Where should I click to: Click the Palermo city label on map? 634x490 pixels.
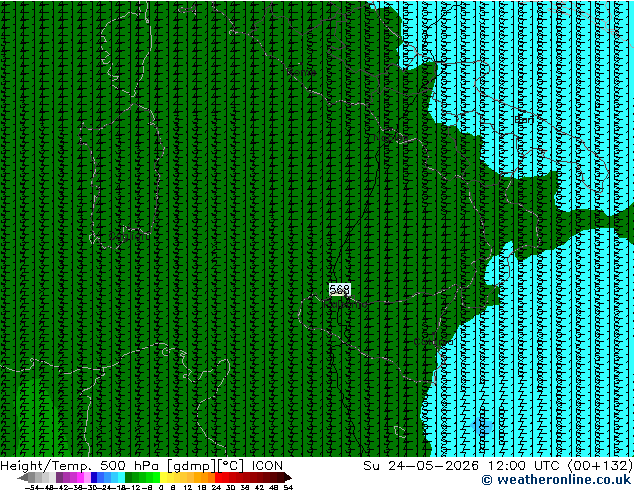pos(346,305)
